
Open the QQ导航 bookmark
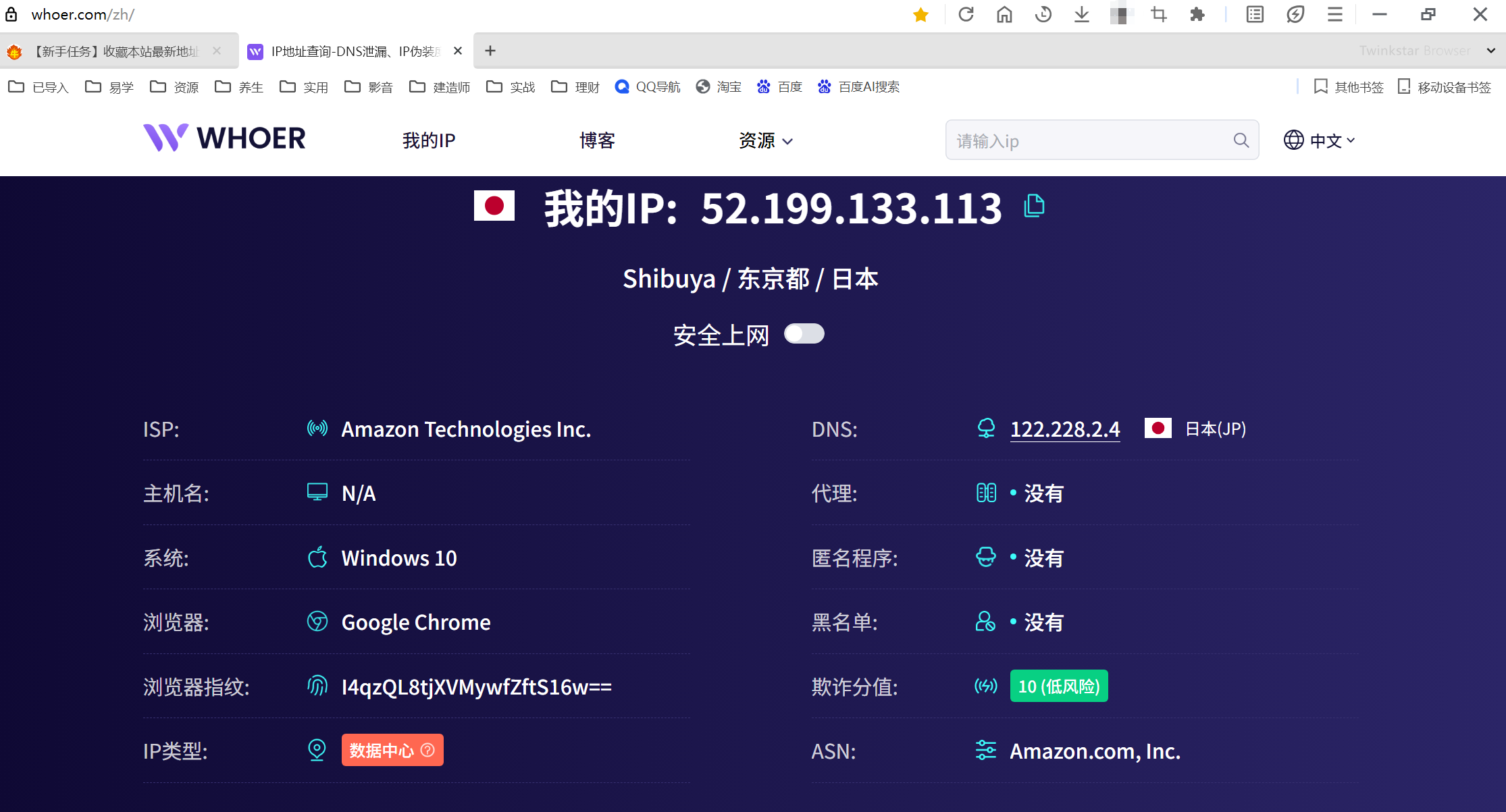pos(648,87)
